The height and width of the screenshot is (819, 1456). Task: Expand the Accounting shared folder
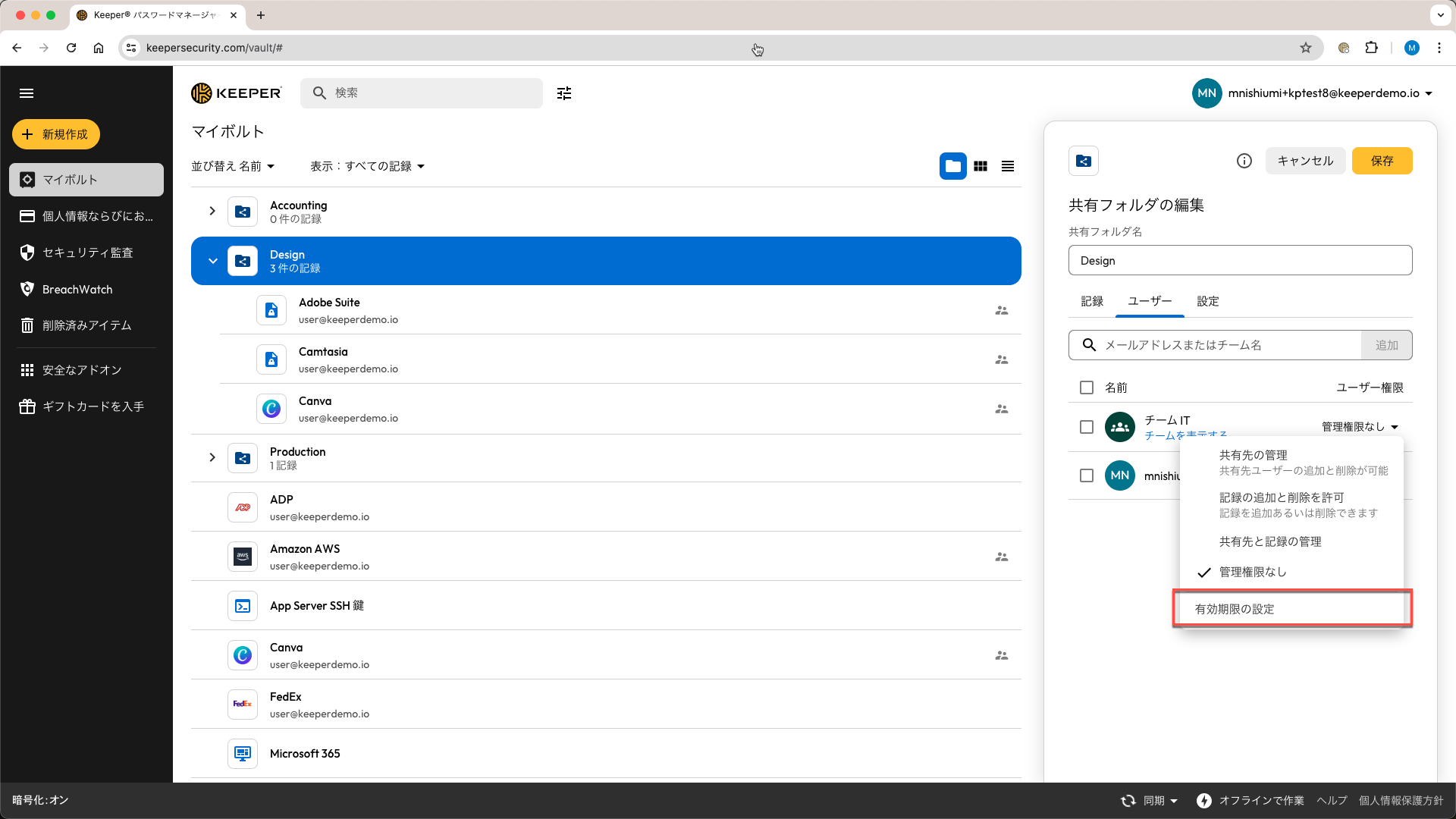pyautogui.click(x=212, y=211)
